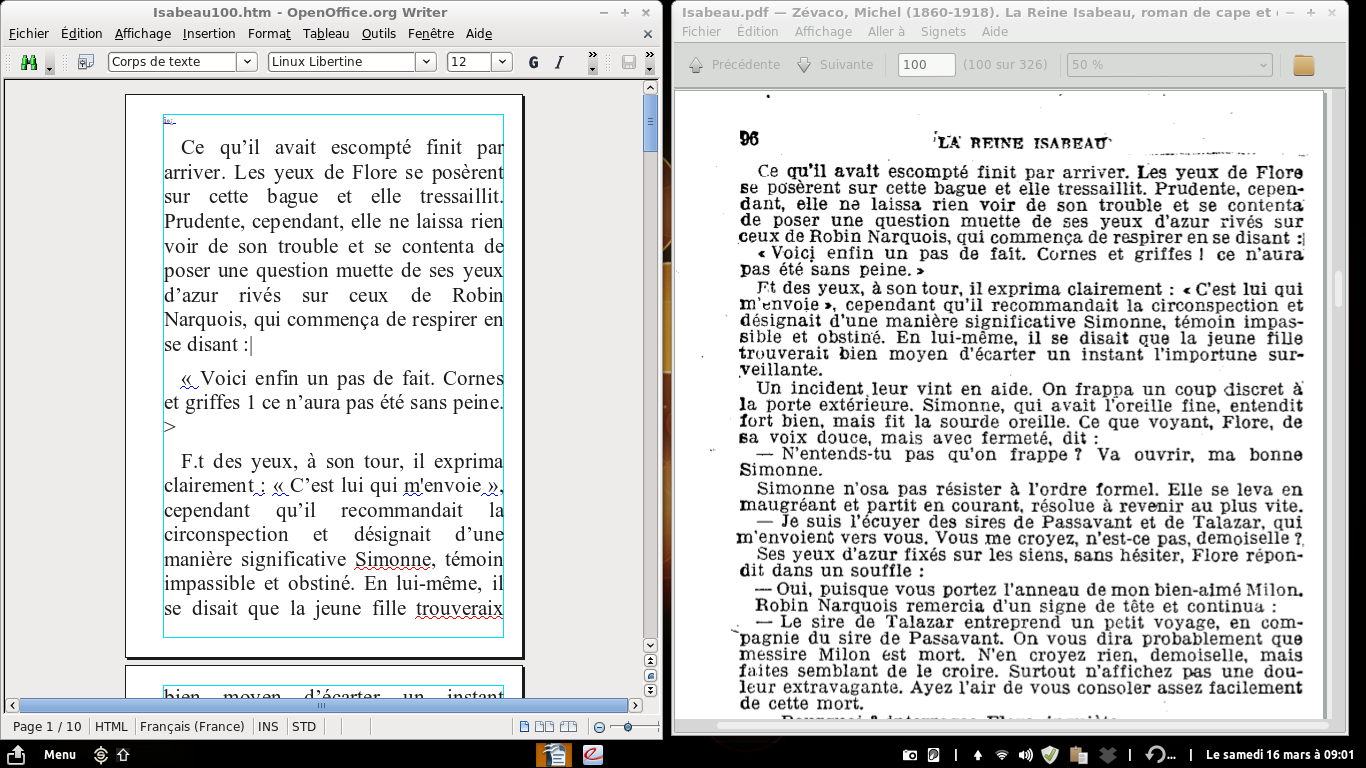The height and width of the screenshot is (768, 1366).
Task: Switch to PDF viewer via red taskbar icon
Action: tap(593, 755)
